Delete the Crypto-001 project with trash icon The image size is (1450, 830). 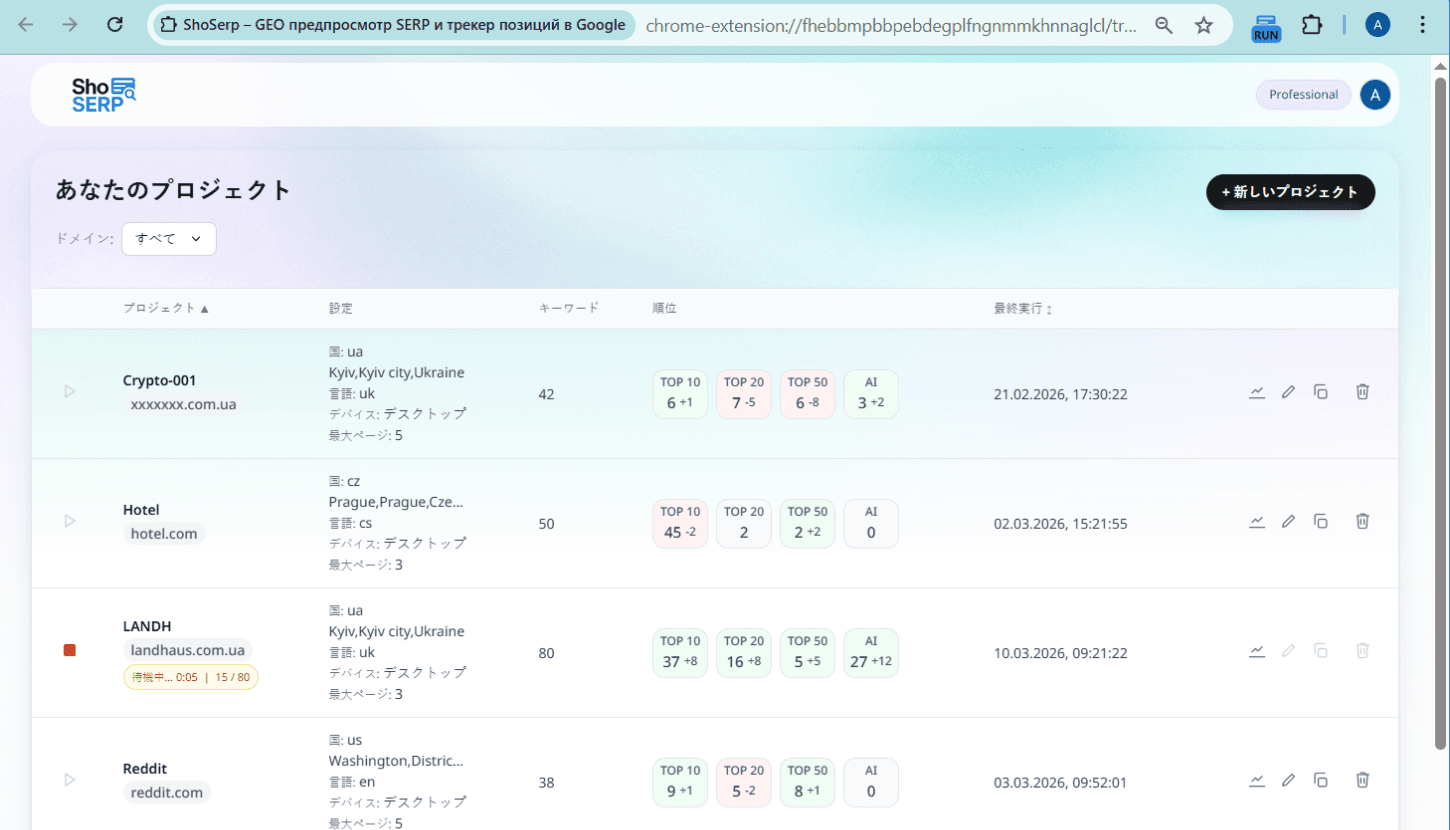click(1362, 392)
